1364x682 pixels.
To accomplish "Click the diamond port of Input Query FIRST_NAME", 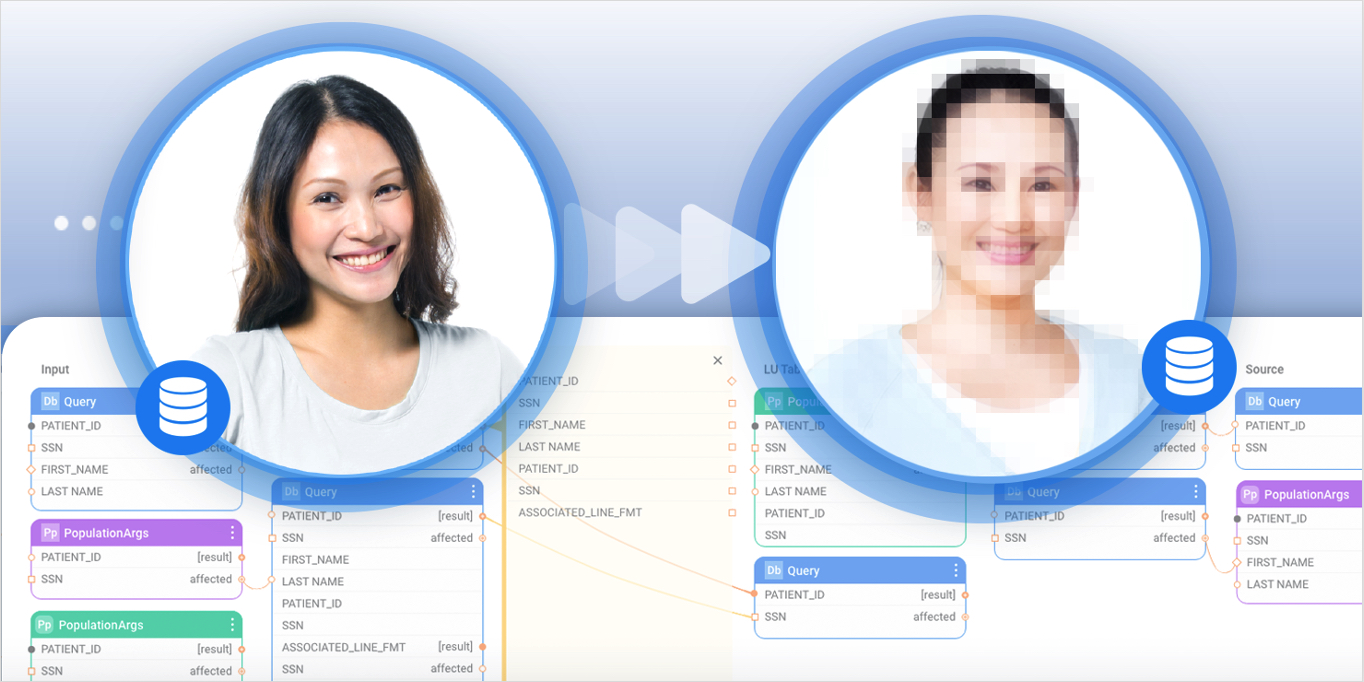I will click(31, 470).
